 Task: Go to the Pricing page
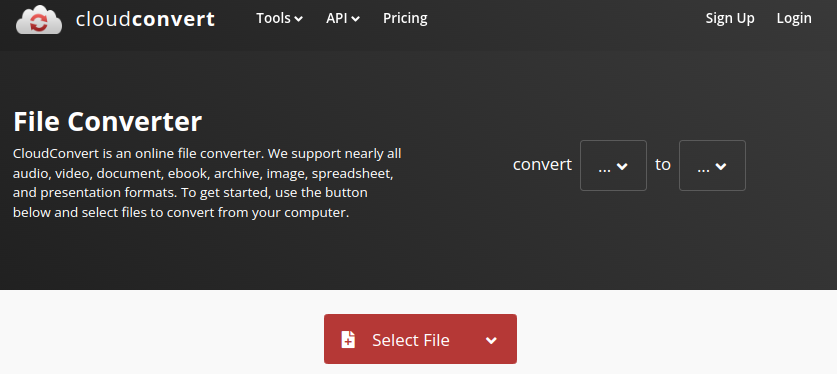click(x=405, y=19)
